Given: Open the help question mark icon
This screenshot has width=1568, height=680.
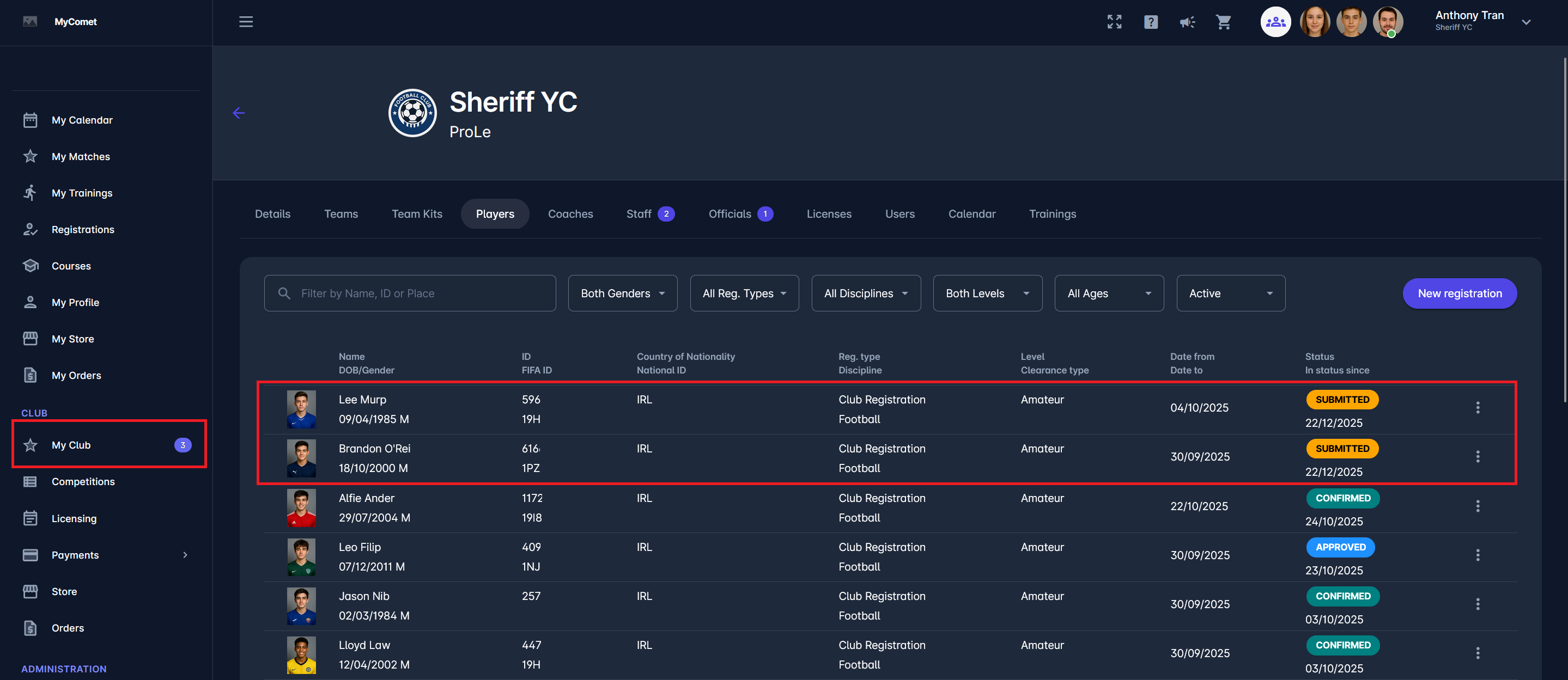Looking at the screenshot, I should 1151,22.
